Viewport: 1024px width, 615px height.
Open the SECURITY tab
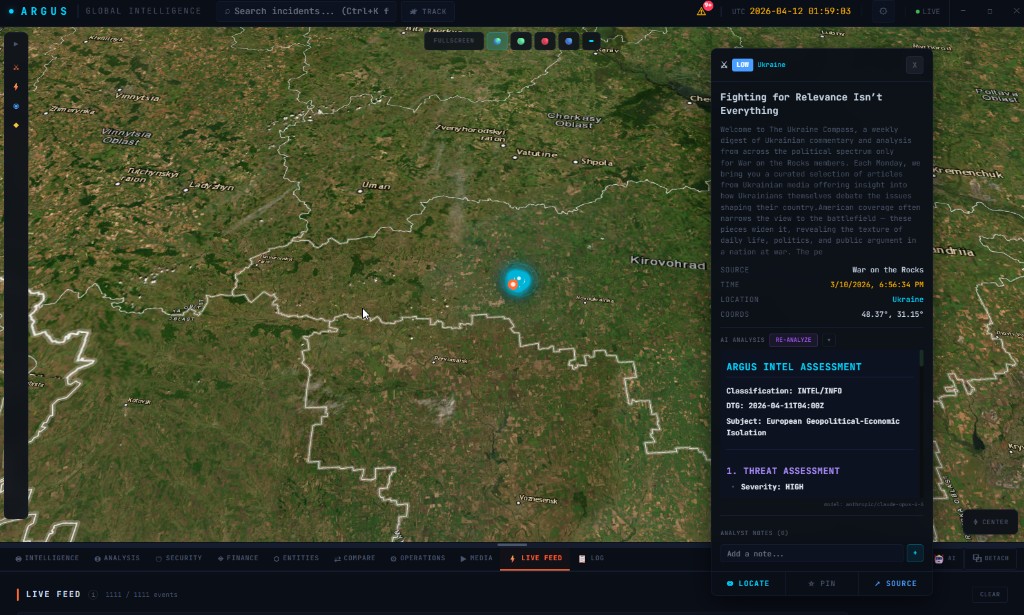(179, 558)
